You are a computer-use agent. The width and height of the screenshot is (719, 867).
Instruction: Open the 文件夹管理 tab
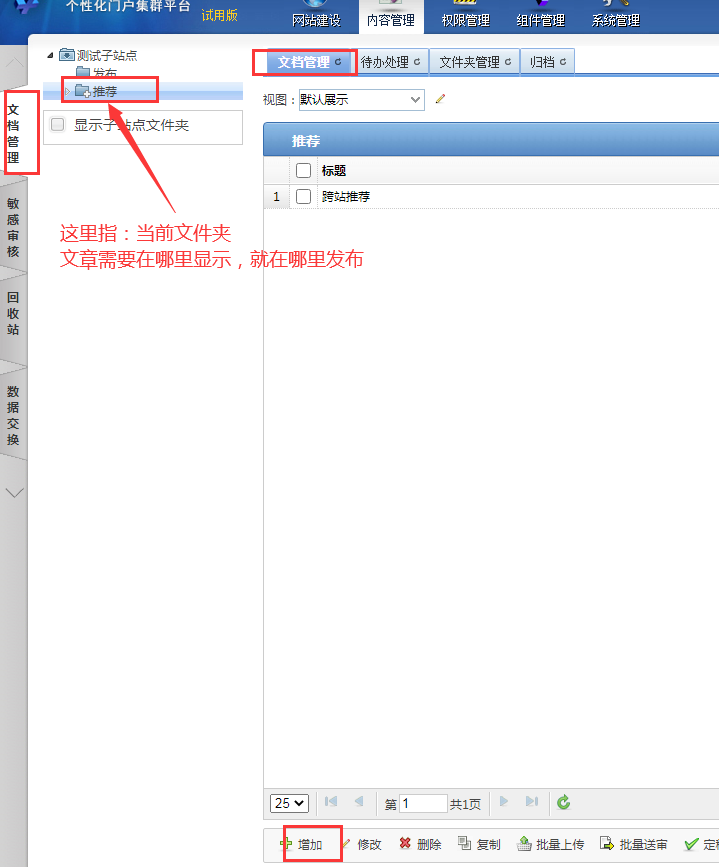[475, 62]
